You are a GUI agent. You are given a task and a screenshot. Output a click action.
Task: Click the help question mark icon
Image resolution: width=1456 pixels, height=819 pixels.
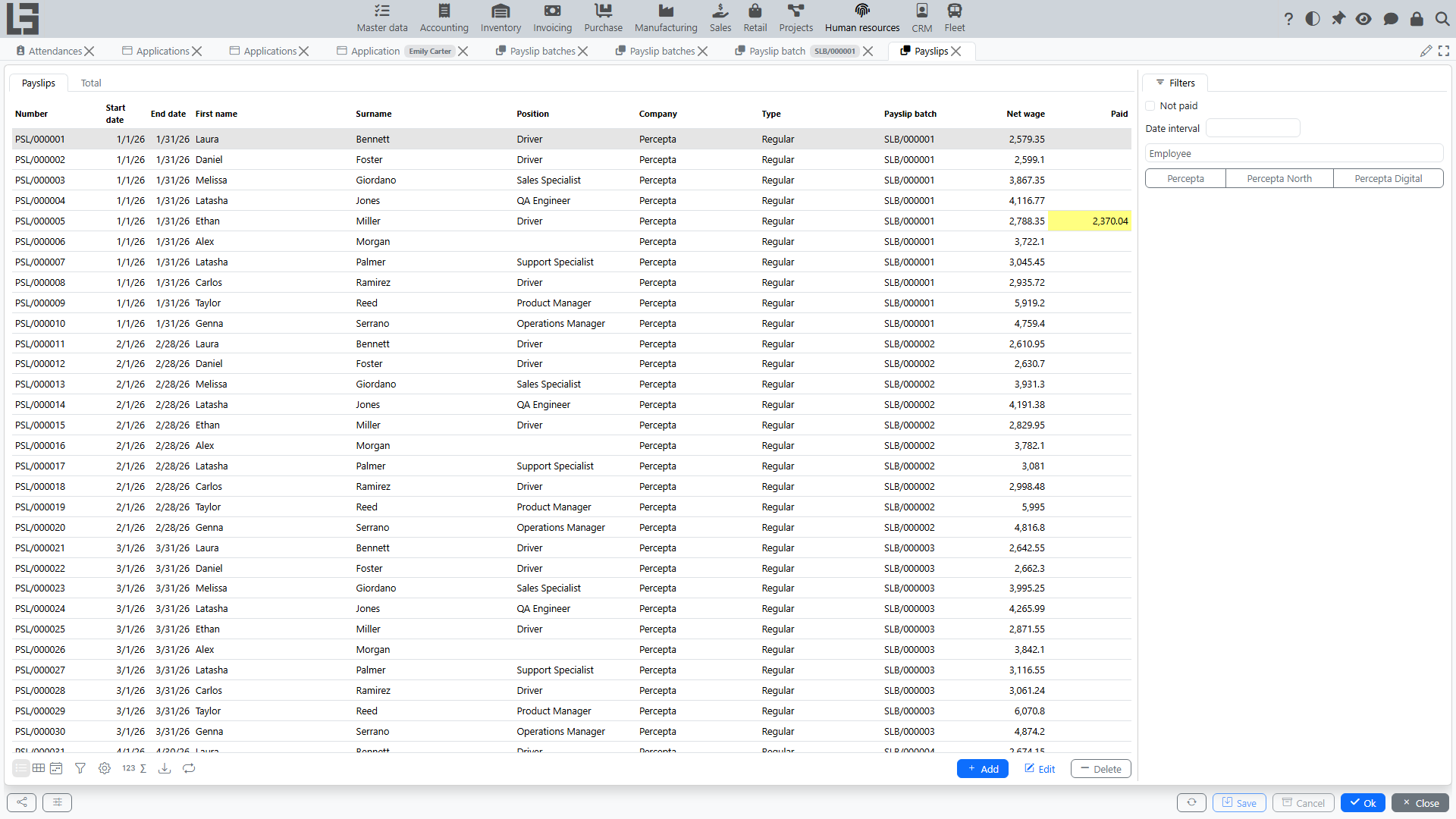(1288, 19)
